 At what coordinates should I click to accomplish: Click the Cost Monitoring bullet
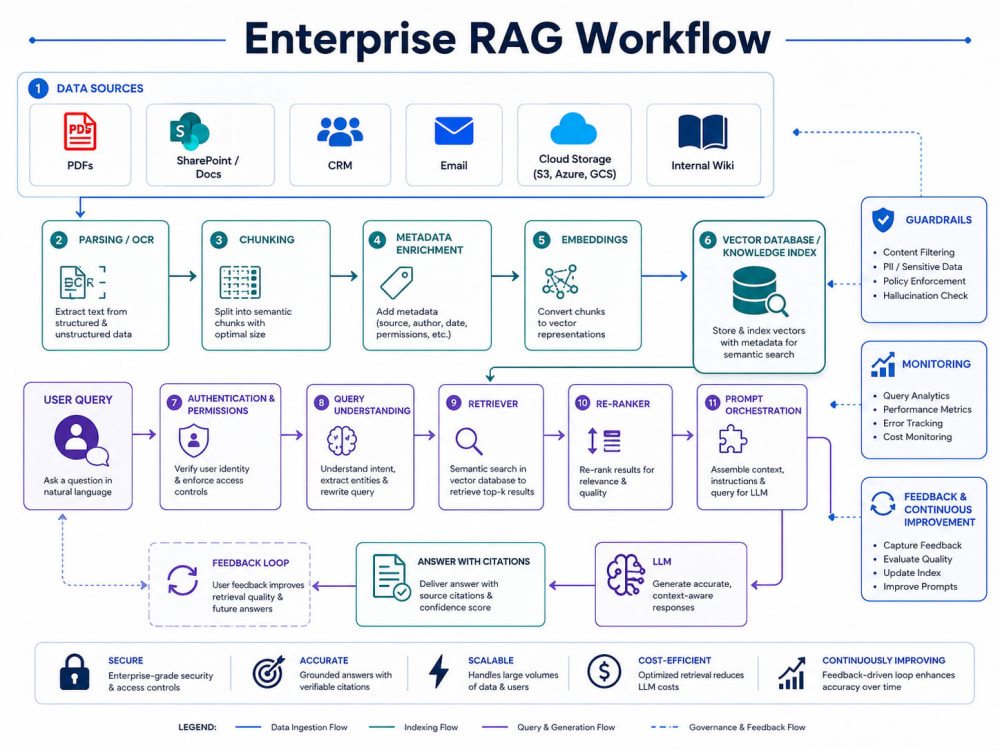(x=917, y=437)
